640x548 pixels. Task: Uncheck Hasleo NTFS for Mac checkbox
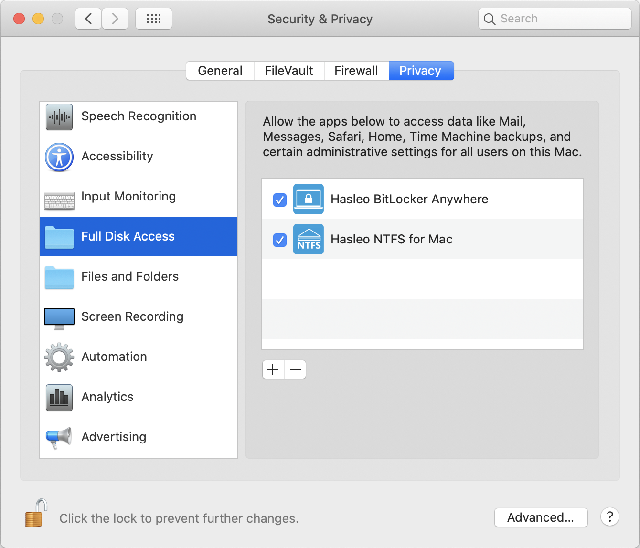[280, 240]
